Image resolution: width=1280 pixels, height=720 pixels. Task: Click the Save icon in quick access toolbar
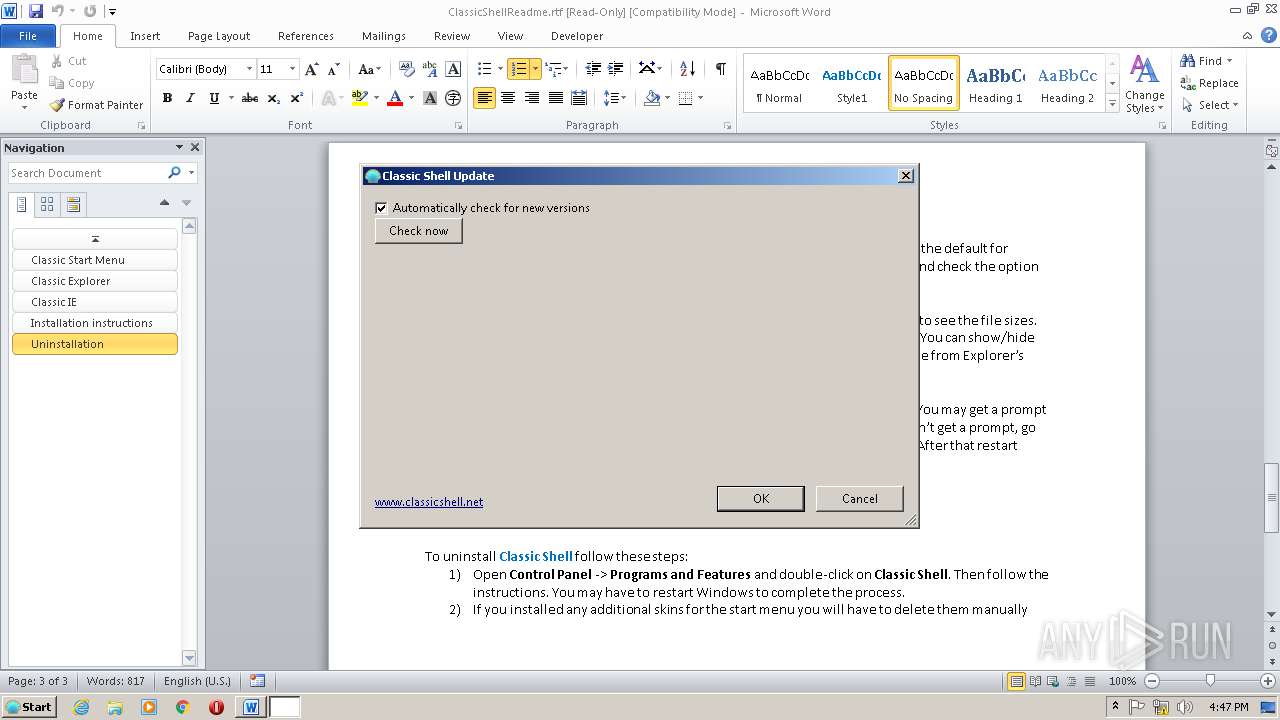pos(36,11)
